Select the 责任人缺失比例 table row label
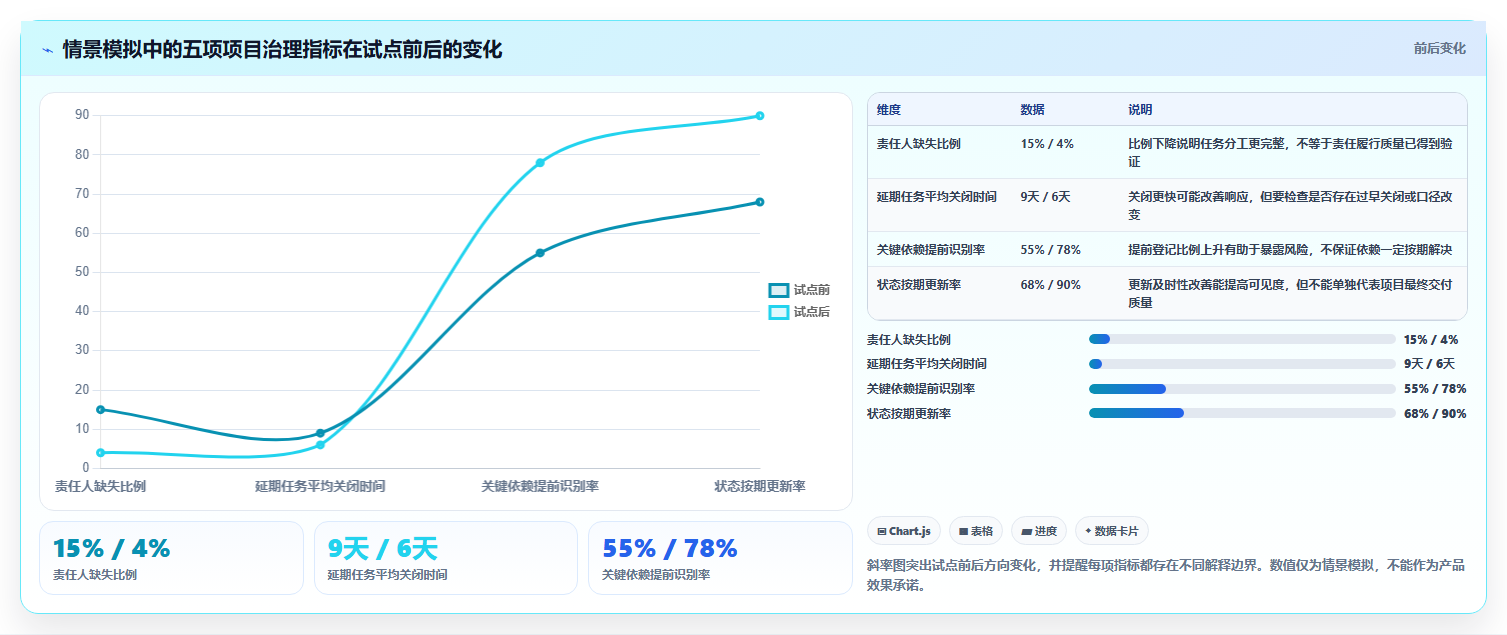 point(919,144)
